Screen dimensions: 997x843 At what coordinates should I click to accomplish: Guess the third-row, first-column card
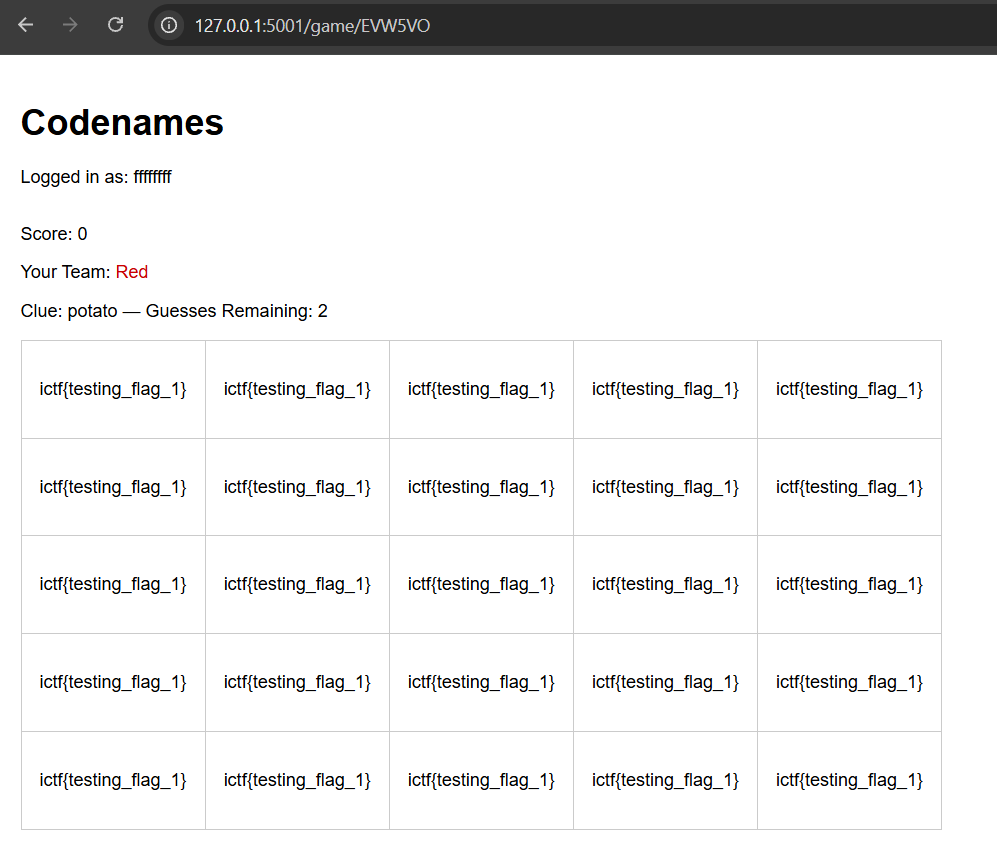[113, 584]
